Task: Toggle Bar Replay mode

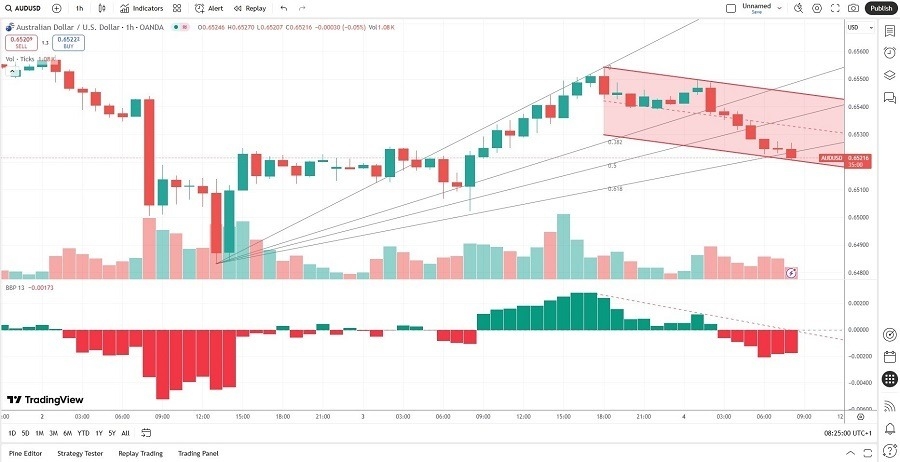Action: pyautogui.click(x=250, y=8)
